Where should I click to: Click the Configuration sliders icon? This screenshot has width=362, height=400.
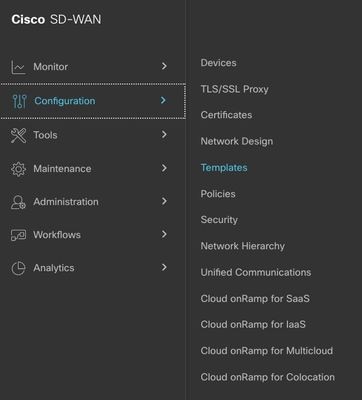tap(19, 101)
